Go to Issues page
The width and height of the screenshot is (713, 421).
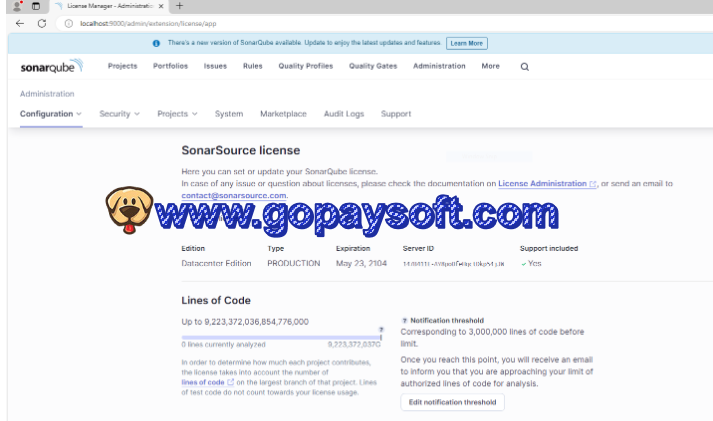tap(215, 66)
